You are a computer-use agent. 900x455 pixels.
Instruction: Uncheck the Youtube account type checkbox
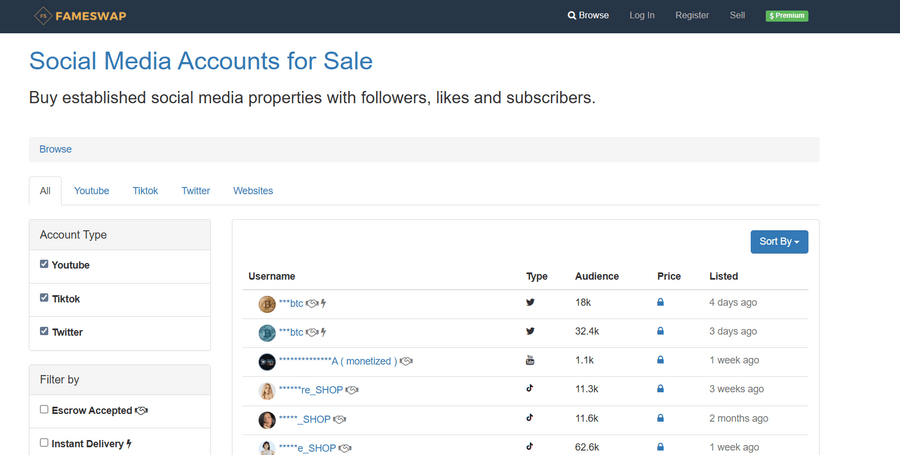[x=44, y=265]
